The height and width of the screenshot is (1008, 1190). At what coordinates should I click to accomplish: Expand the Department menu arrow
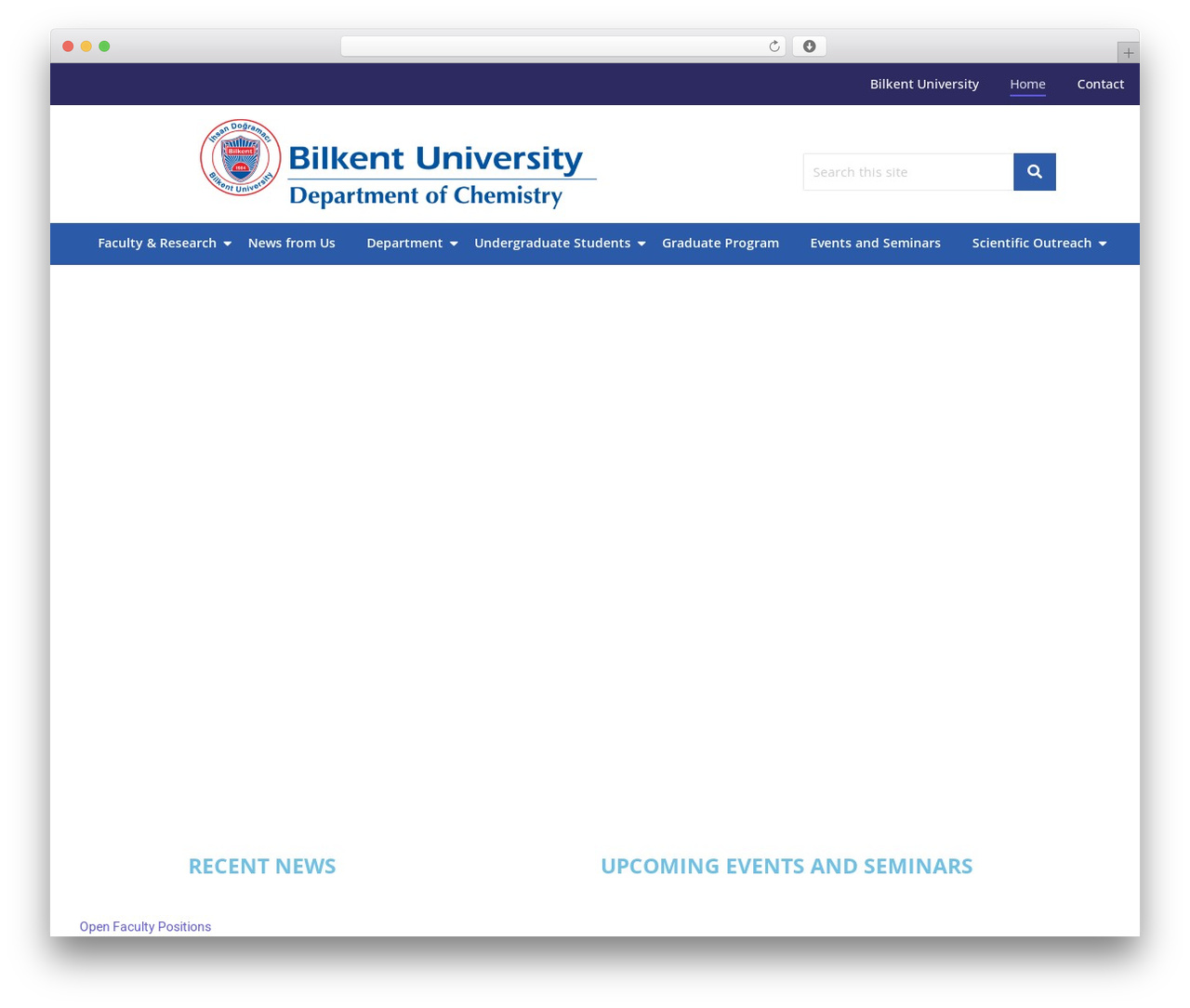tap(454, 244)
